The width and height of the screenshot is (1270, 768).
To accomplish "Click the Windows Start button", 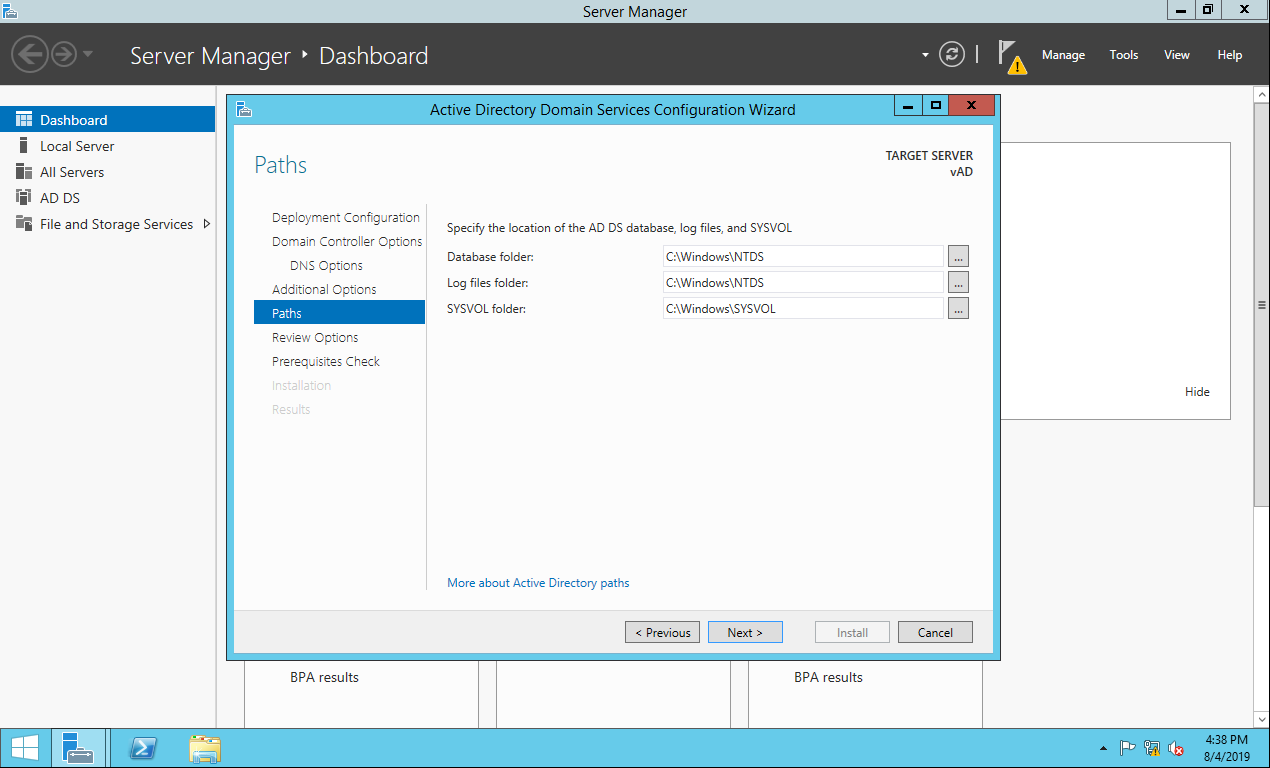I will 24,748.
